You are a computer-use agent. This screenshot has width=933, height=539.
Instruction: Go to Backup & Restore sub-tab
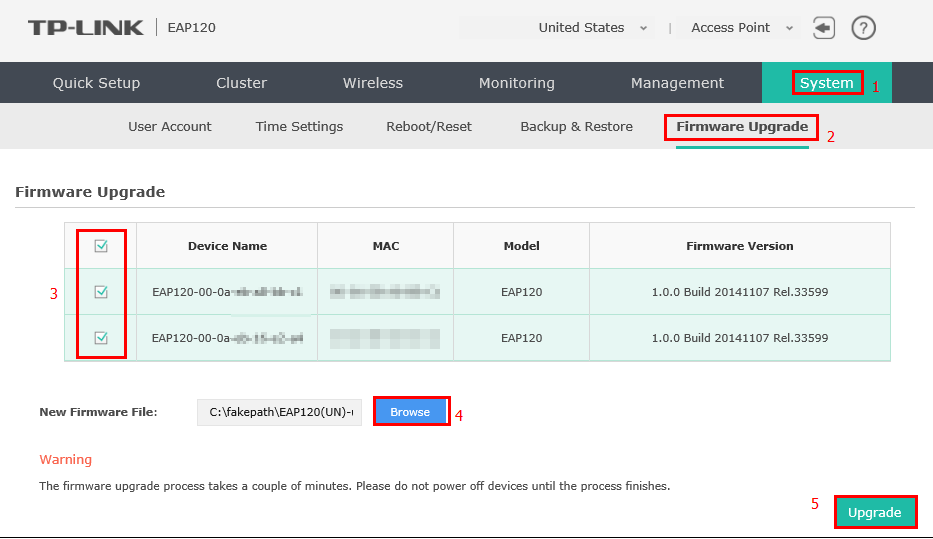point(577,127)
